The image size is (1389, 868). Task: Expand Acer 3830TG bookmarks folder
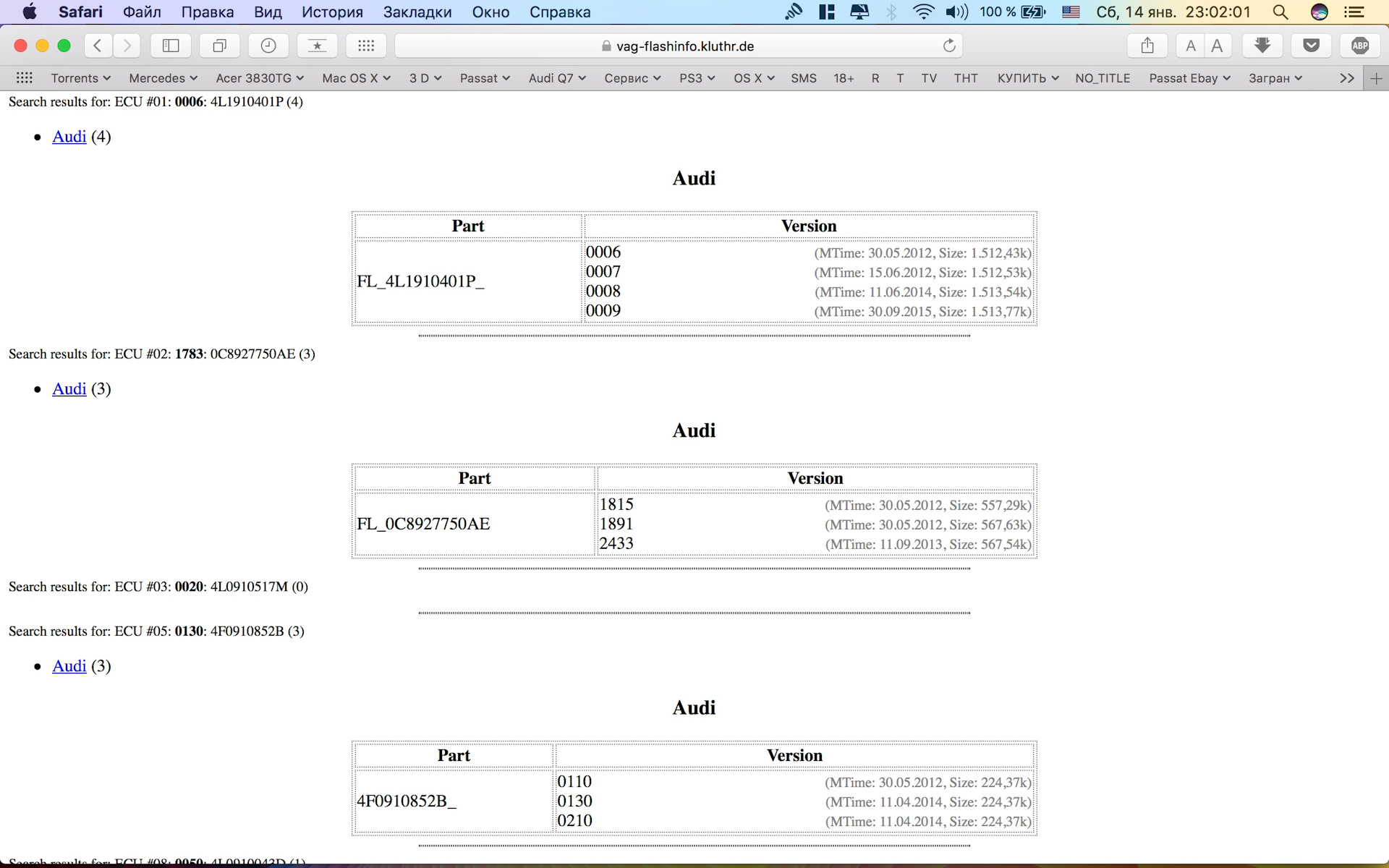pyautogui.click(x=260, y=78)
